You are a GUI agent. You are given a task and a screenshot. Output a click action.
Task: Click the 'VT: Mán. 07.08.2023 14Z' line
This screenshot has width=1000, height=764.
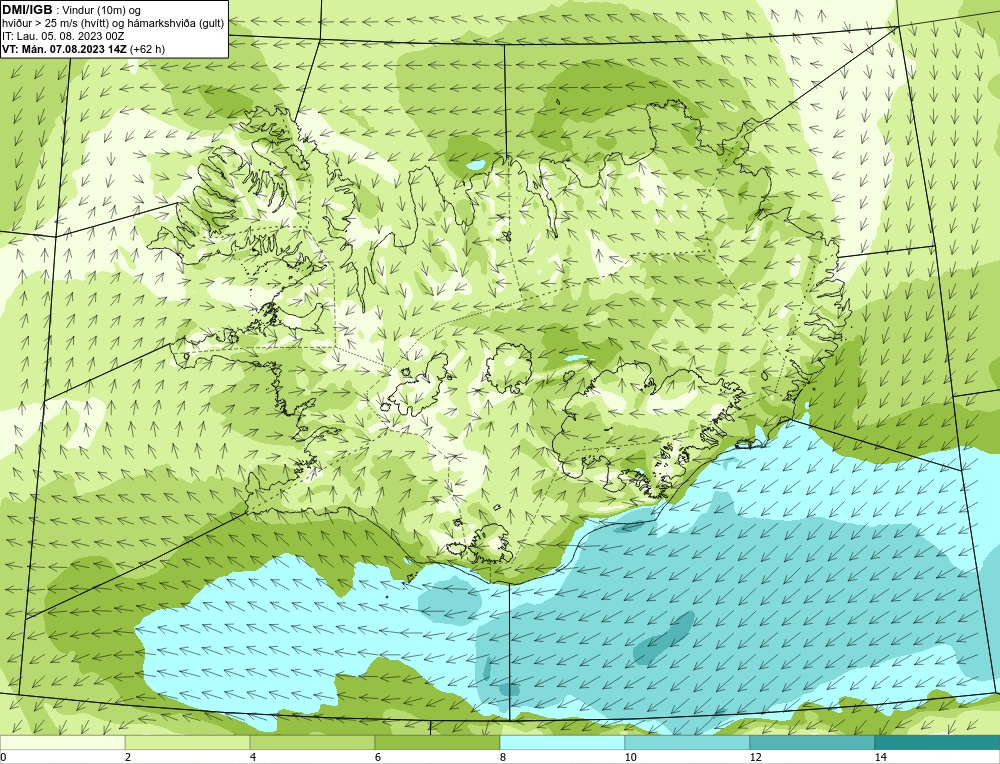pyautogui.click(x=64, y=48)
